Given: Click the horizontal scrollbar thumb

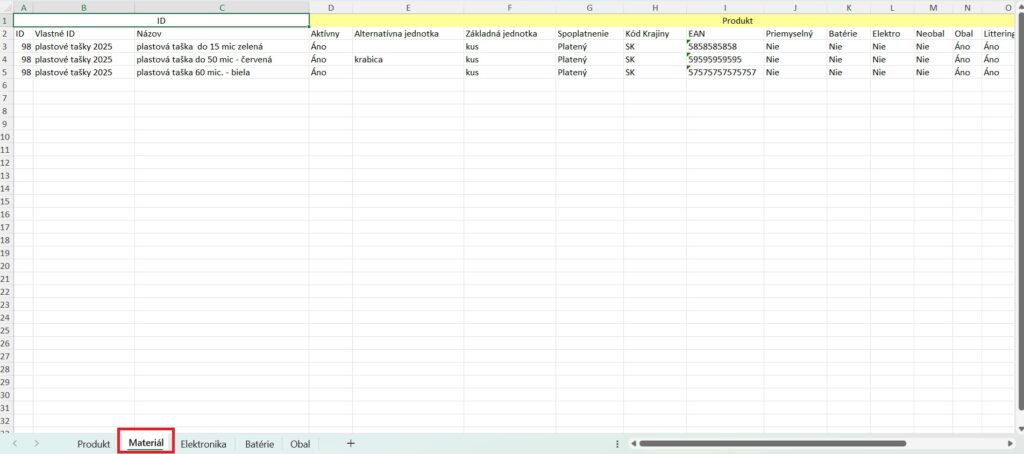Looking at the screenshot, I should tap(820, 443).
